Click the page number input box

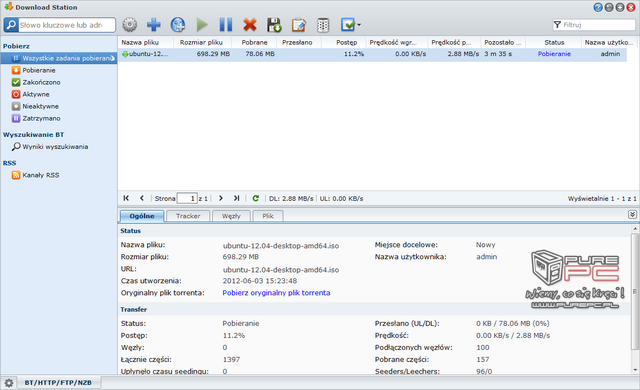pos(187,198)
